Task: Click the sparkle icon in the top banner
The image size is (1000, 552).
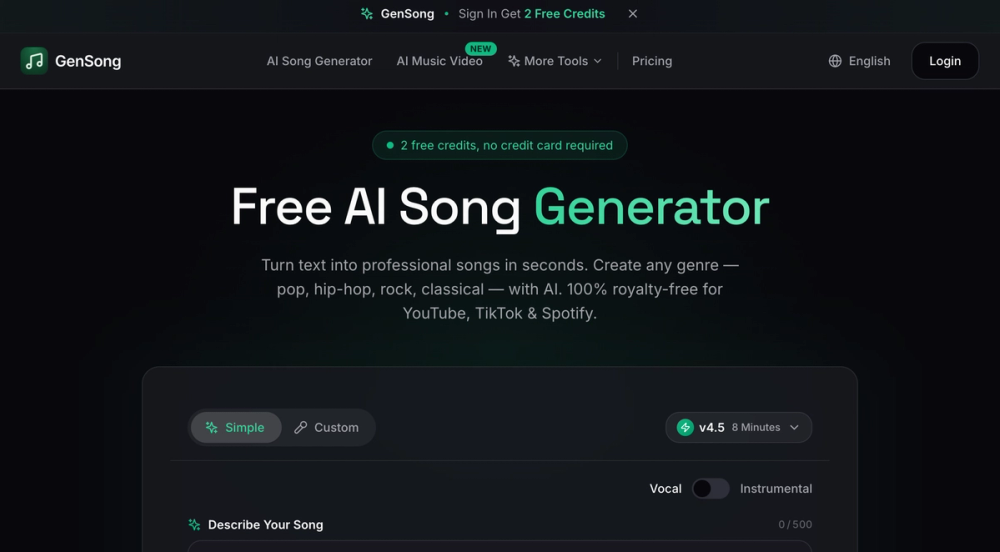Action: coord(367,13)
